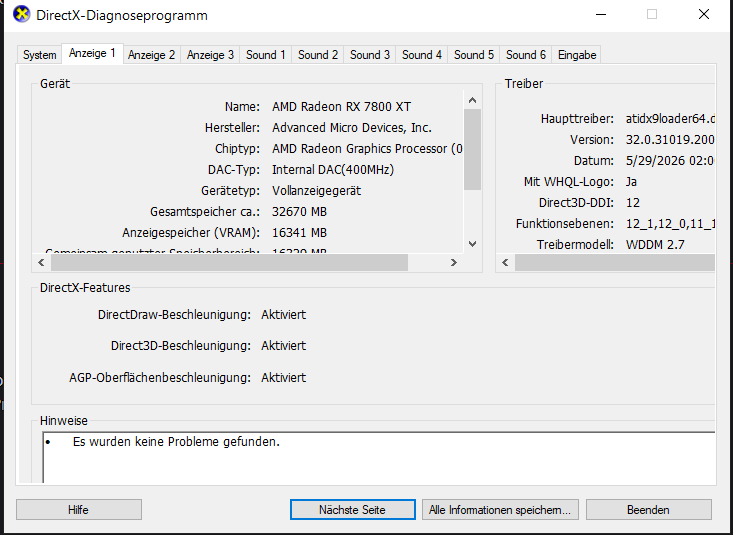This screenshot has height=535, width=733.
Task: Click driver version '32.0.31019.200' value
Action: (x=670, y=140)
